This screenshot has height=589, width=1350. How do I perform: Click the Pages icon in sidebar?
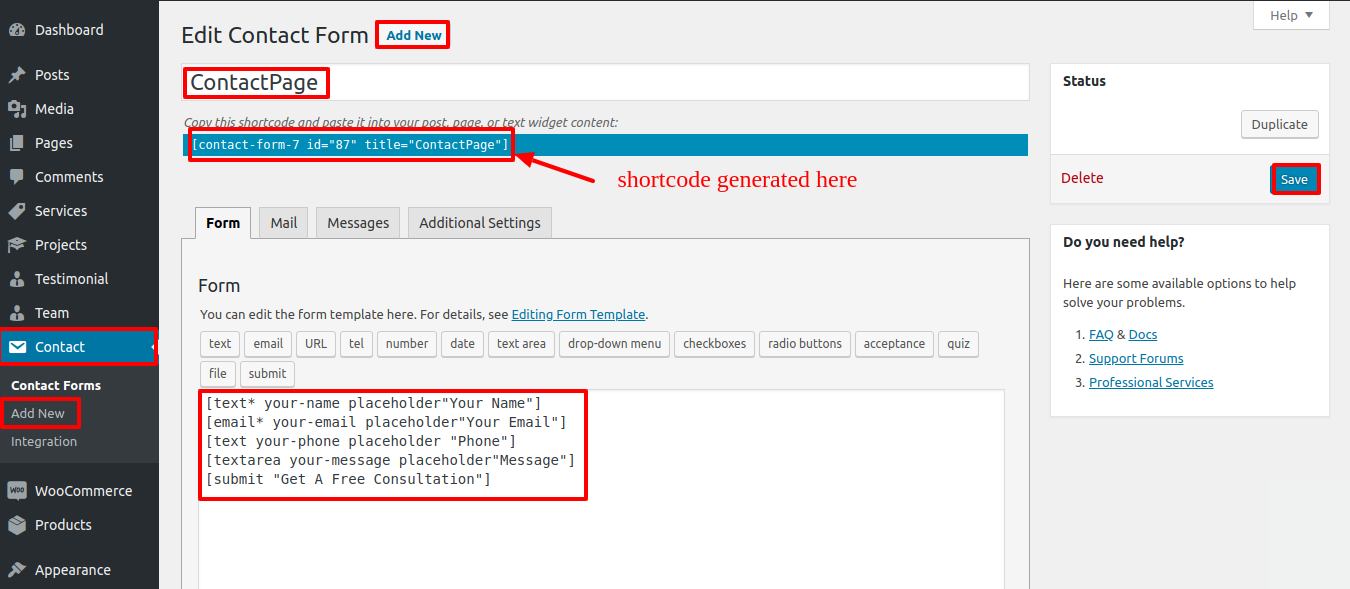point(17,143)
